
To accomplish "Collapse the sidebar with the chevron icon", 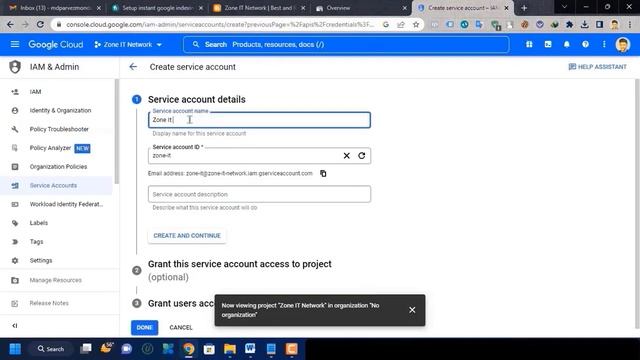I will tap(15, 326).
